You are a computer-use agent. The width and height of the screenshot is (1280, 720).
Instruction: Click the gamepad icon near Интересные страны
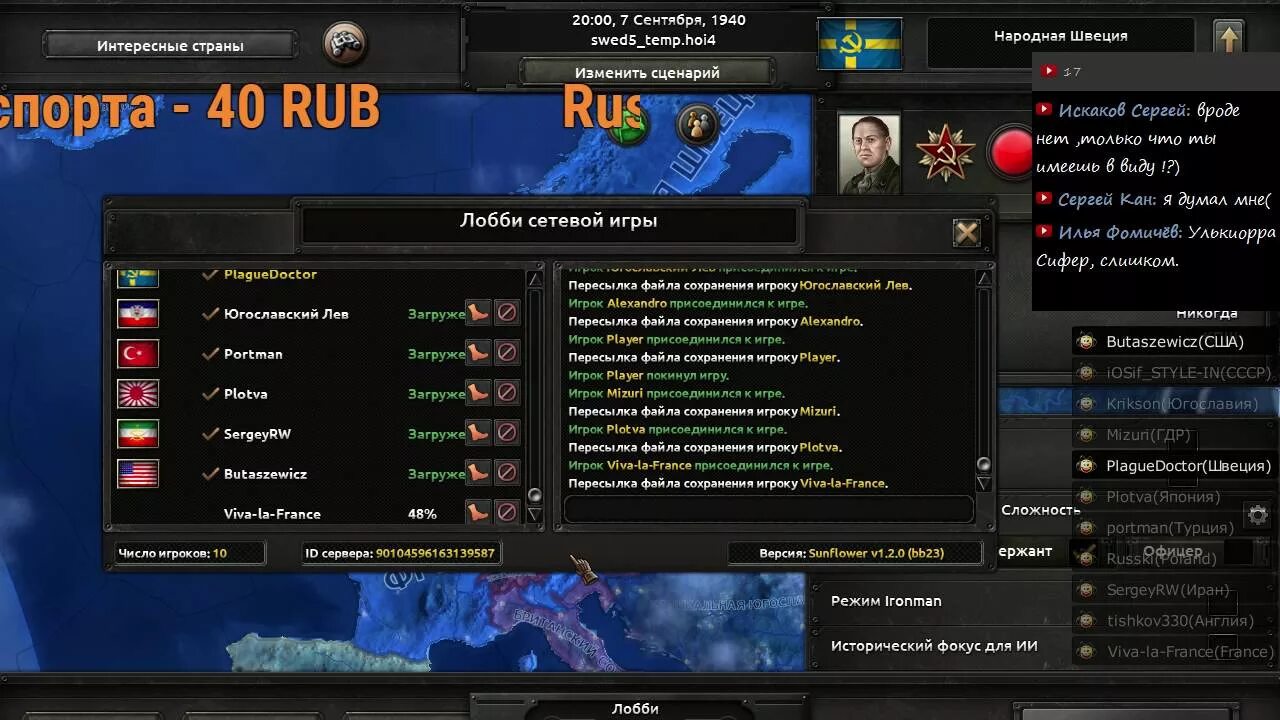coord(345,44)
